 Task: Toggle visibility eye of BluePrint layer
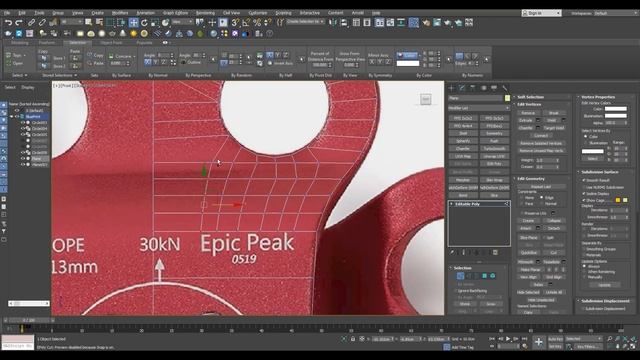[17, 117]
